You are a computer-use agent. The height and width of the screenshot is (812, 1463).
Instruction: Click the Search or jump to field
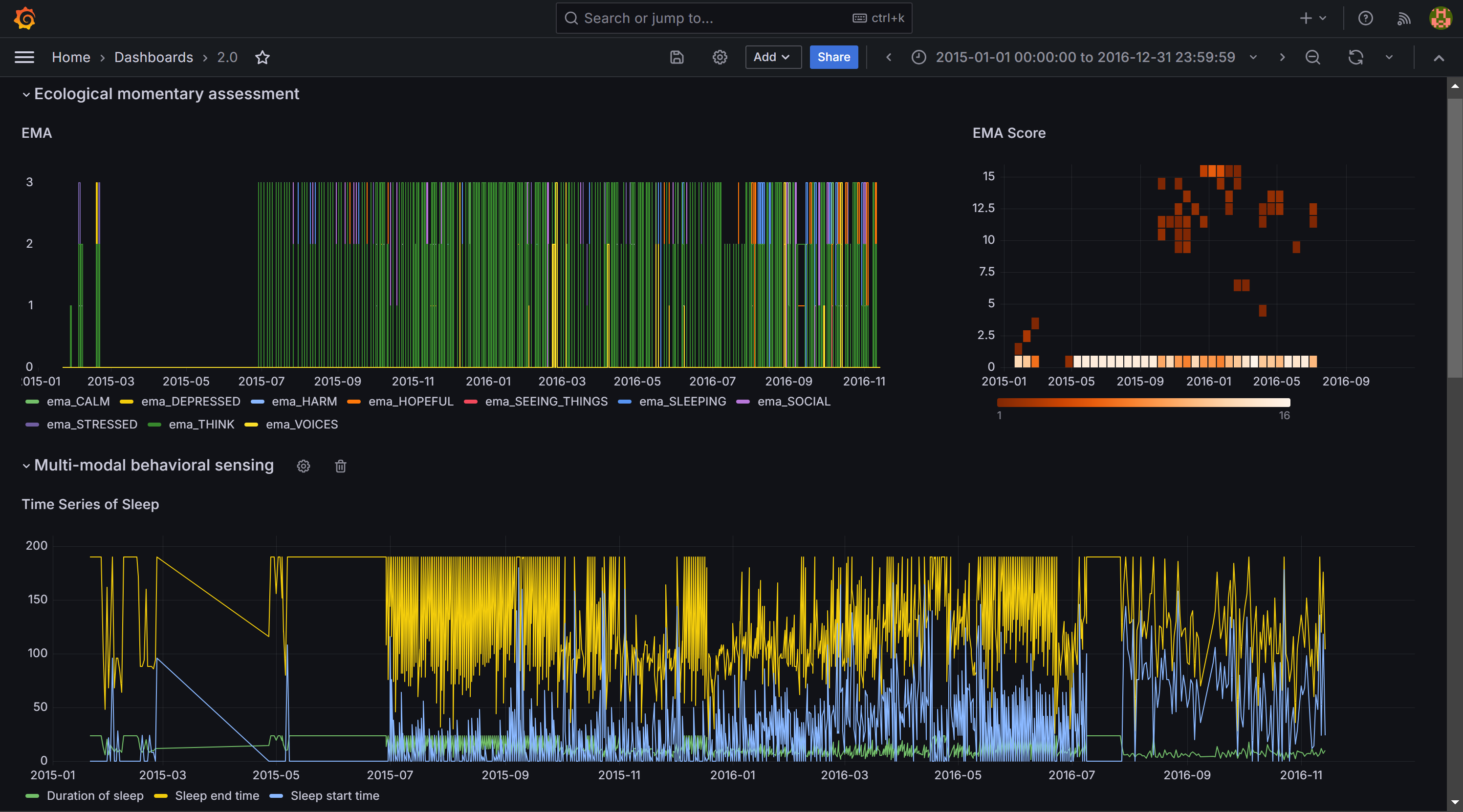pyautogui.click(x=734, y=18)
